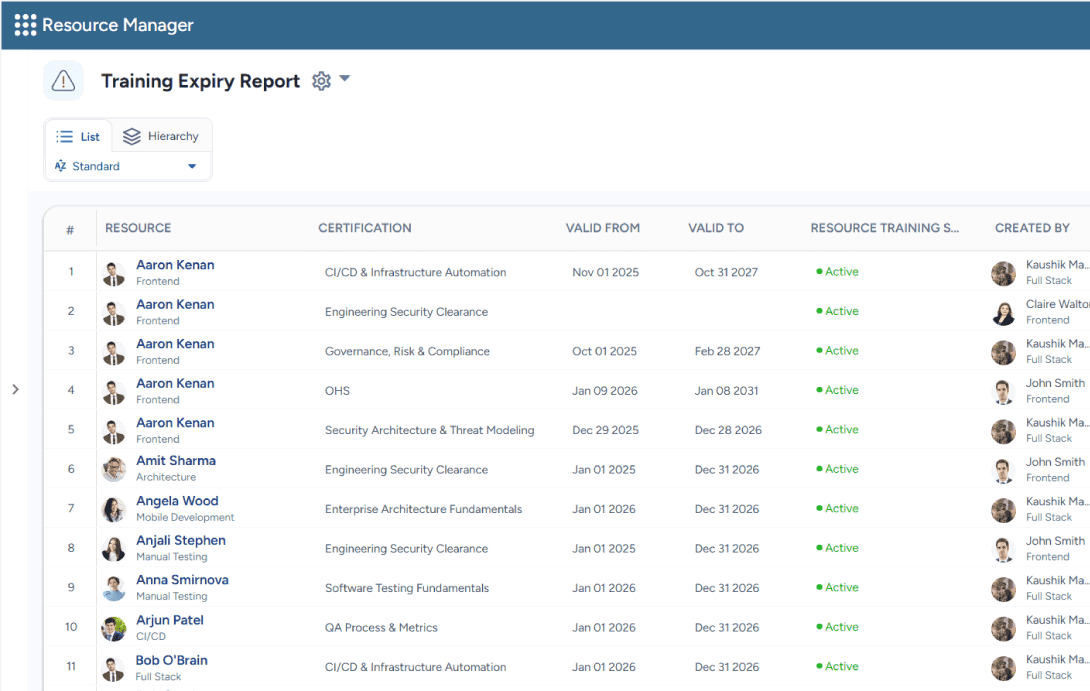This screenshot has width=1090, height=691.
Task: Open Aaron Kenan link in row 5
Action: pos(175,423)
